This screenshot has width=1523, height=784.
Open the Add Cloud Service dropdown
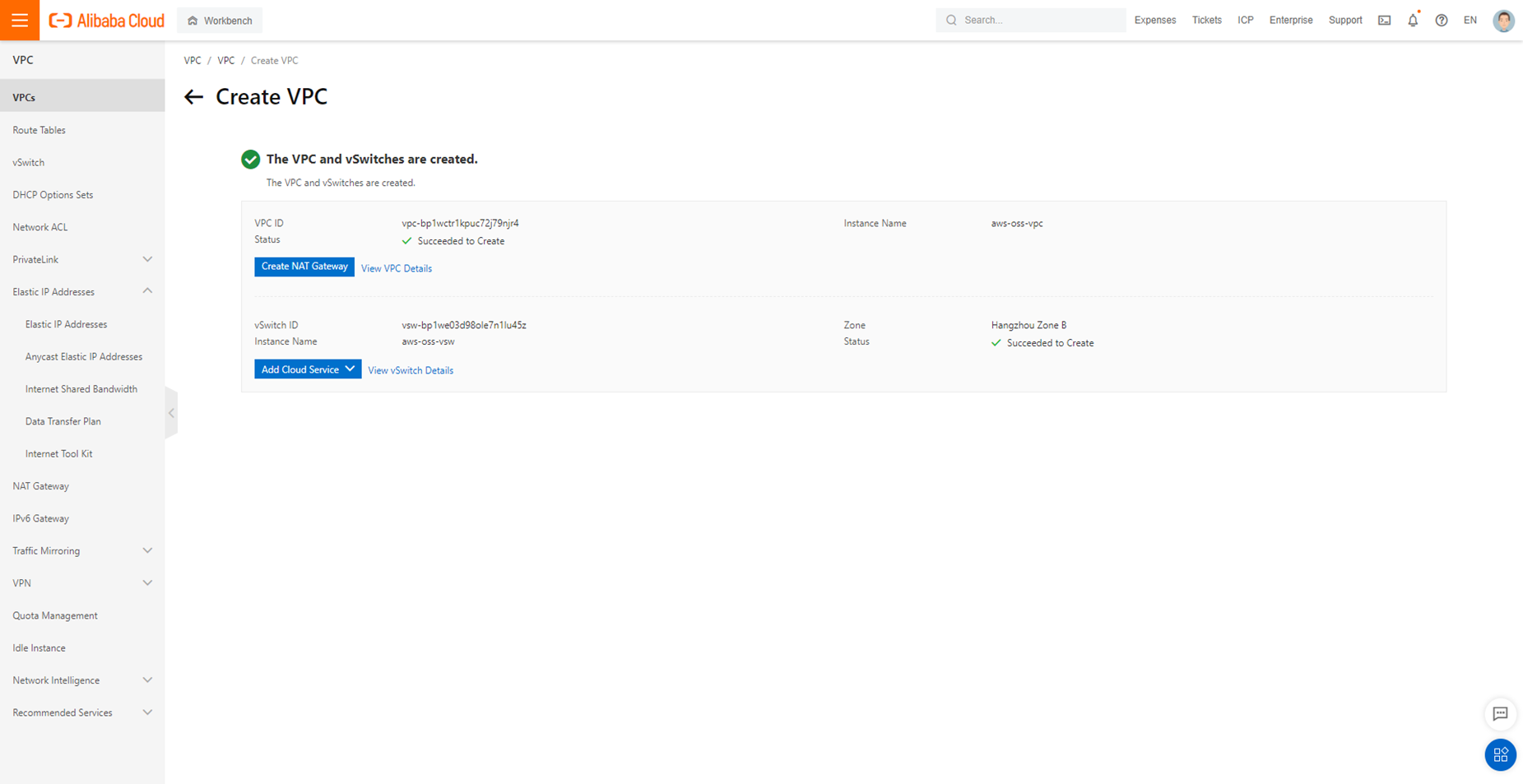308,369
